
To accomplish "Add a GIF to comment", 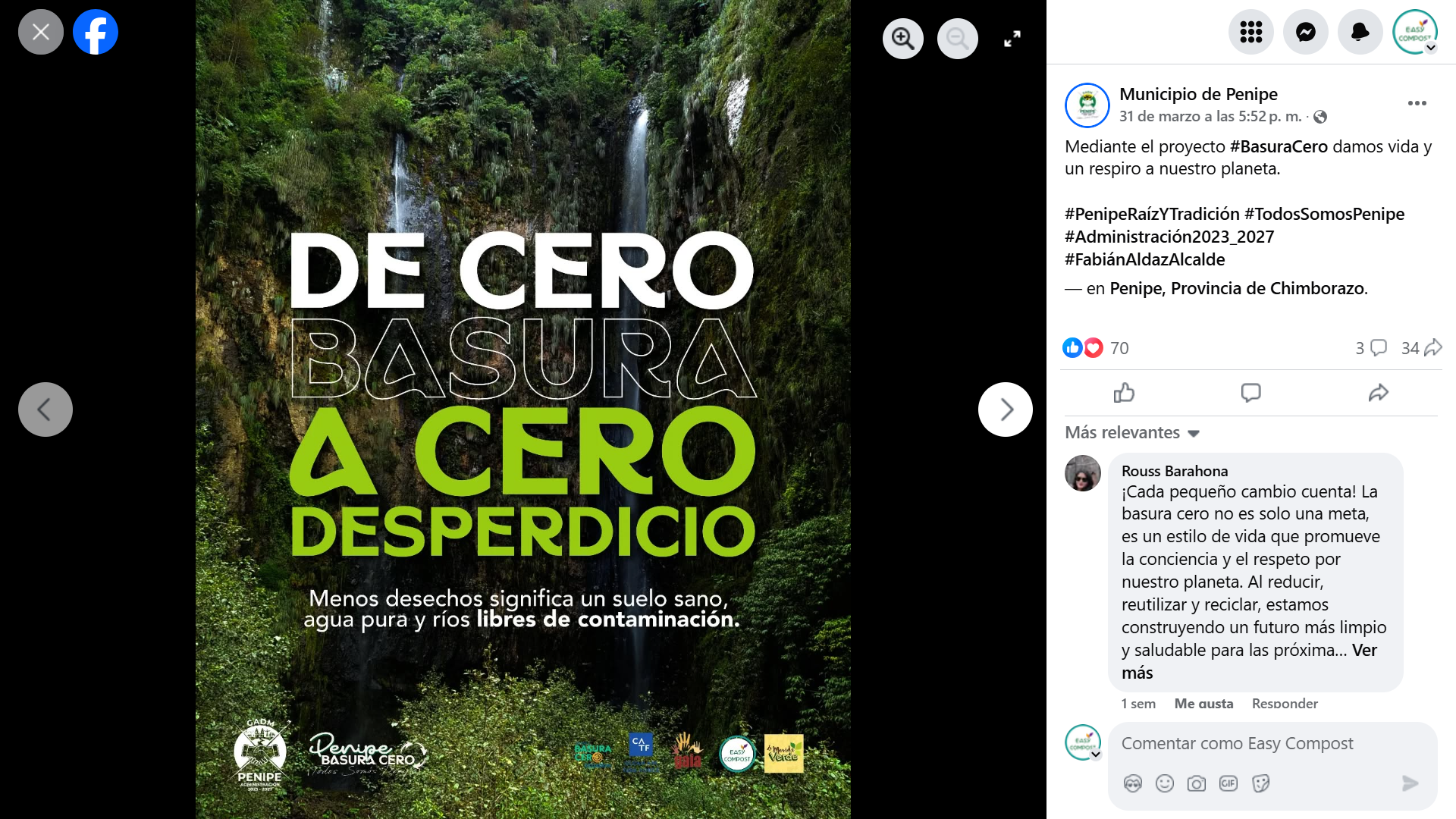I will point(1228,783).
